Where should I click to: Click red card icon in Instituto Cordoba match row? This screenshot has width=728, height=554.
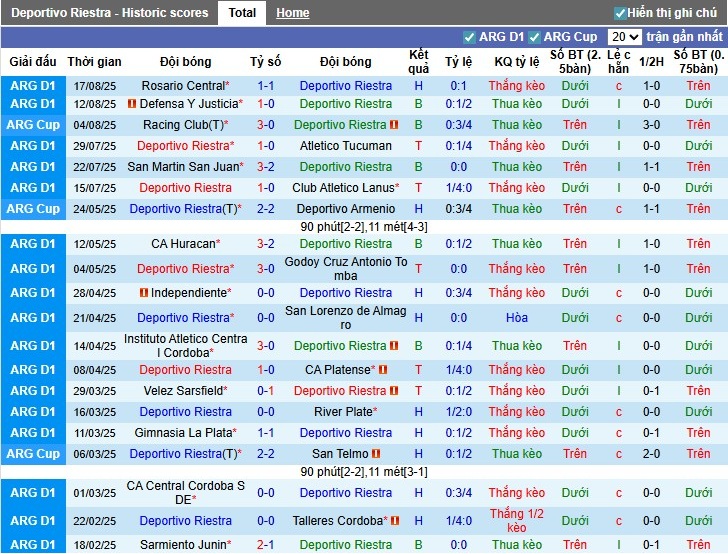tap(394, 346)
